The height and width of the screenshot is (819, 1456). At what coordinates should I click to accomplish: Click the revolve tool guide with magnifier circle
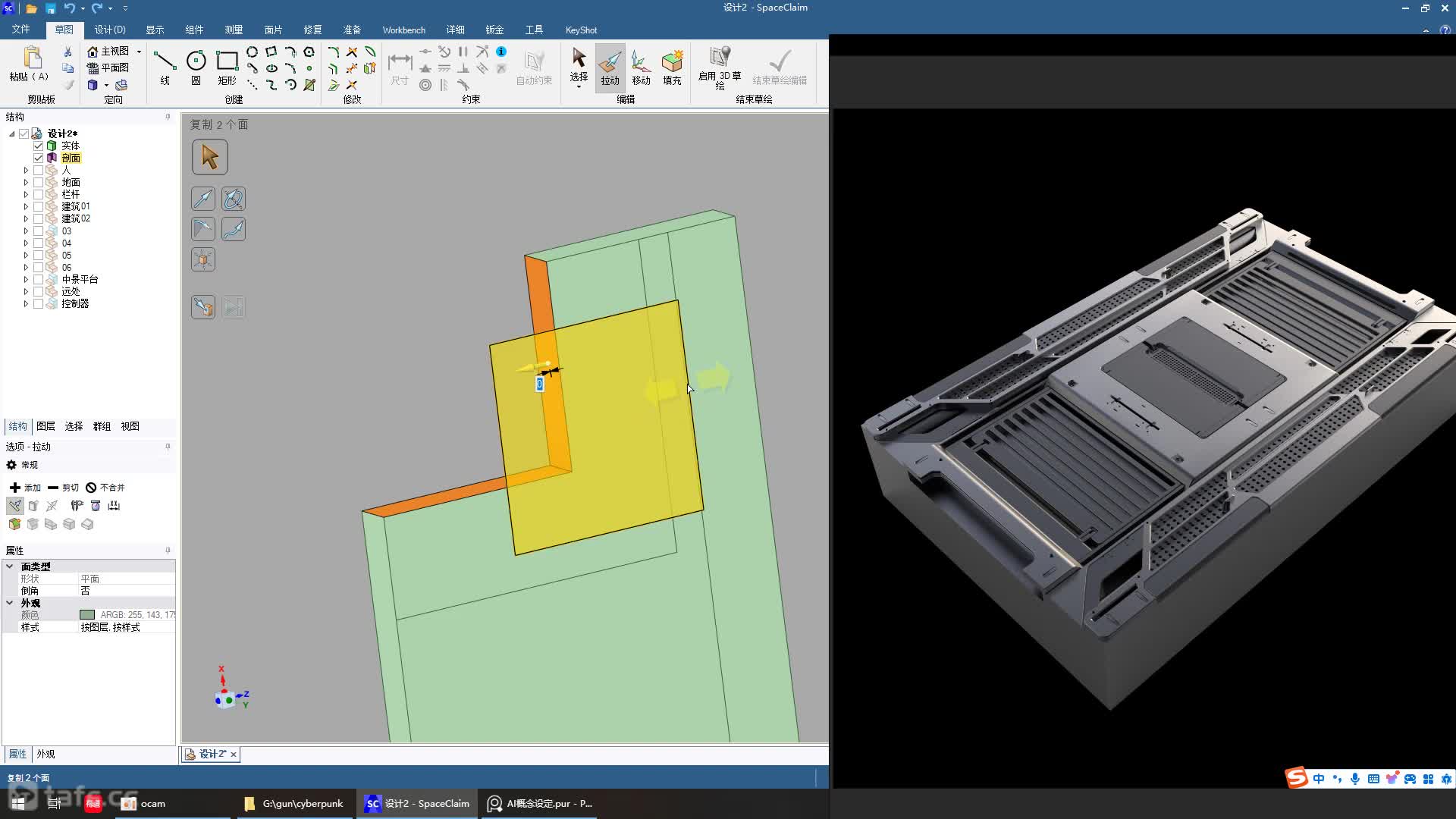[234, 199]
